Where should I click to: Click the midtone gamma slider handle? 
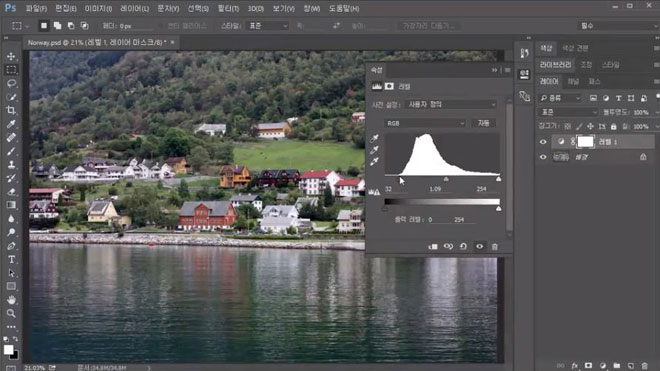click(x=446, y=179)
